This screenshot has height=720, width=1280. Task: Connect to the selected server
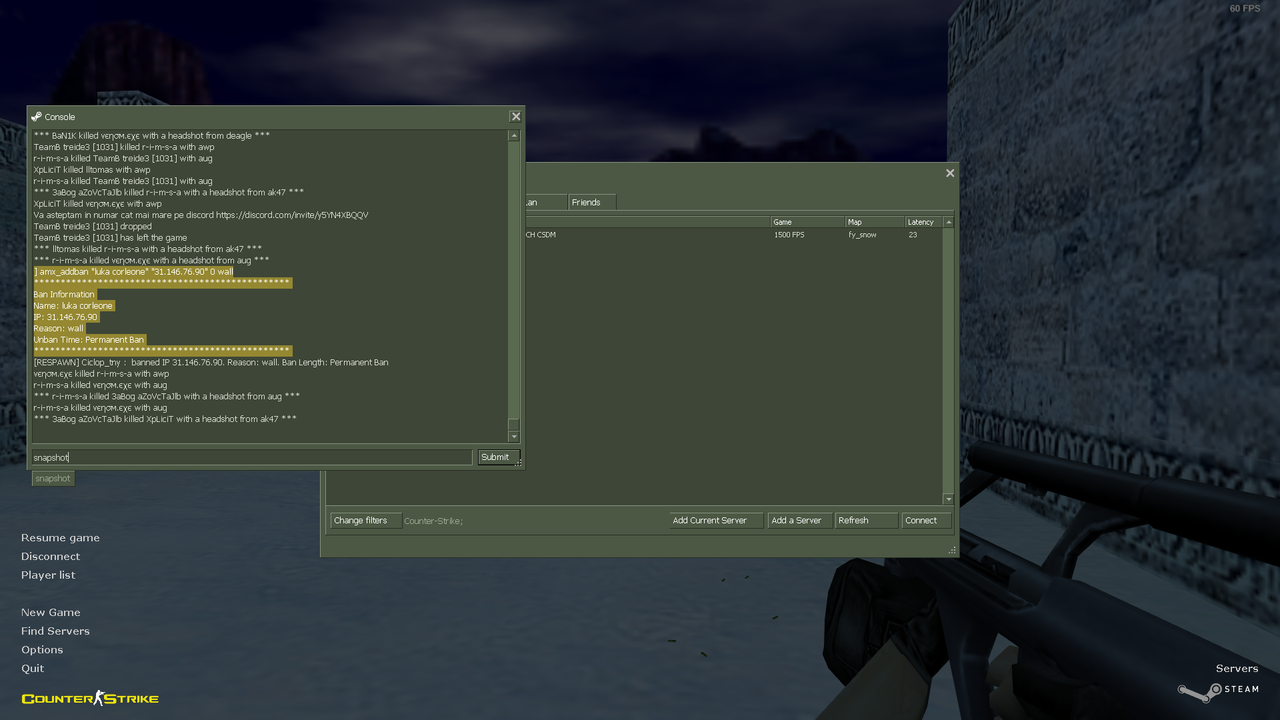coord(925,520)
